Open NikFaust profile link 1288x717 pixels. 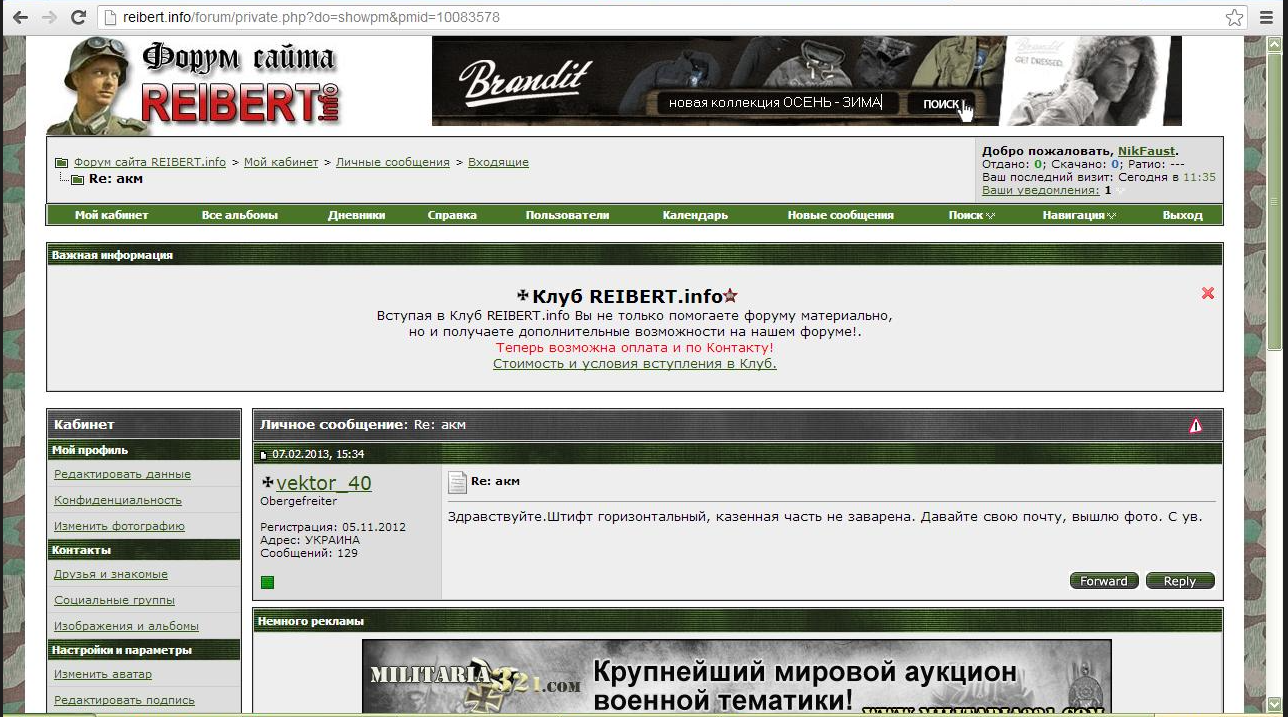pos(1146,151)
